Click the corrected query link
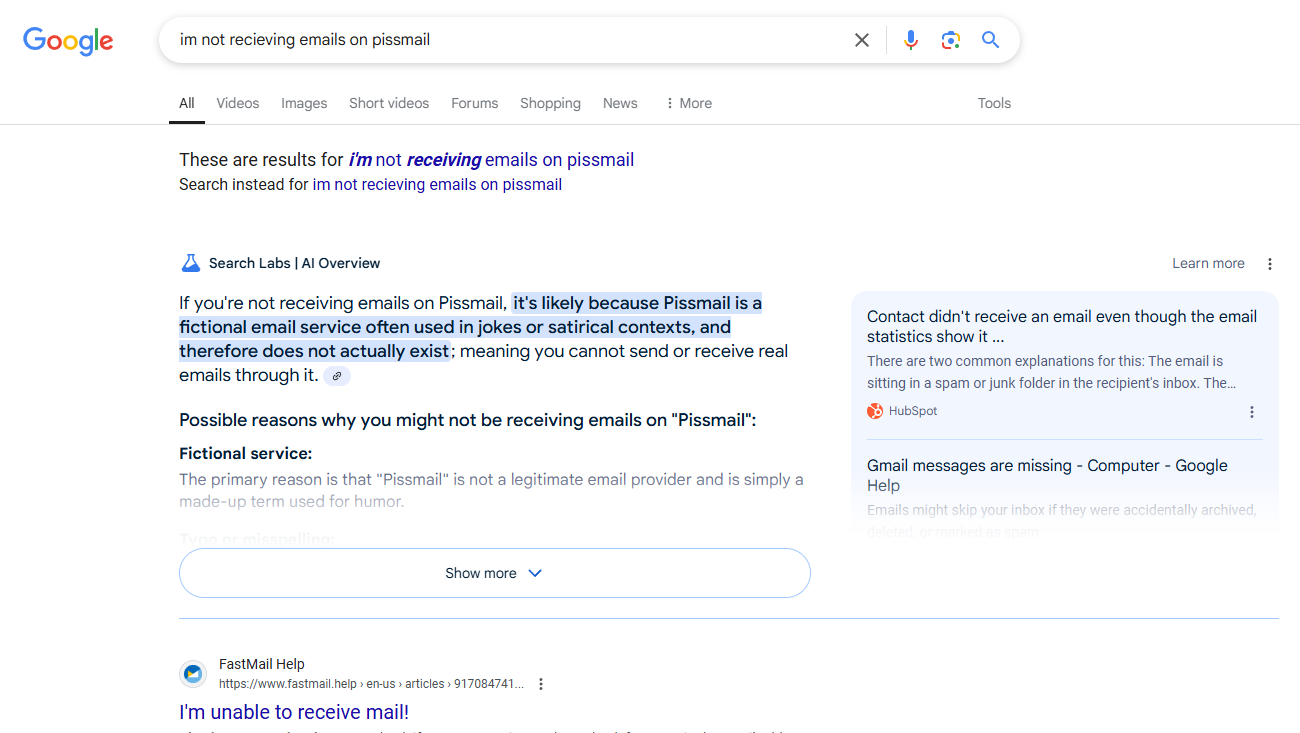The image size is (1300, 733). tap(491, 160)
